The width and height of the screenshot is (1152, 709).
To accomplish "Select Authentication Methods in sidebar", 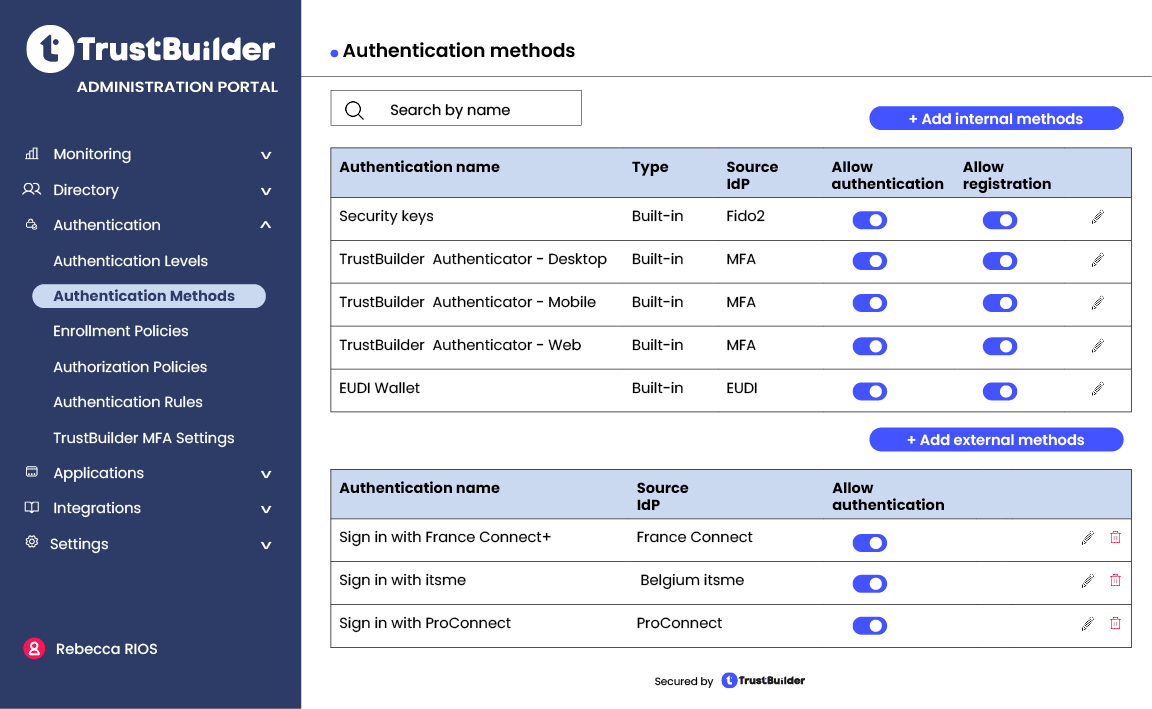I will click(x=149, y=296).
